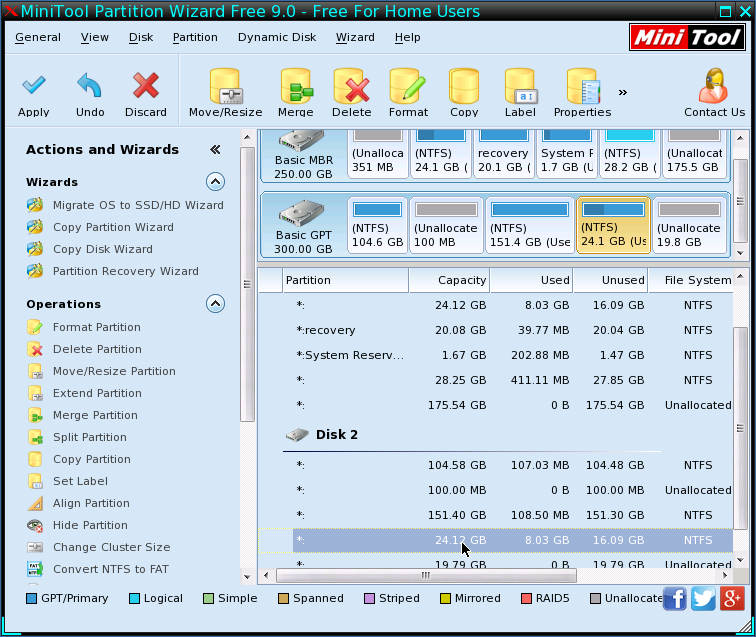This screenshot has width=756, height=637.
Task: Open the Partition menu
Action: [x=195, y=37]
